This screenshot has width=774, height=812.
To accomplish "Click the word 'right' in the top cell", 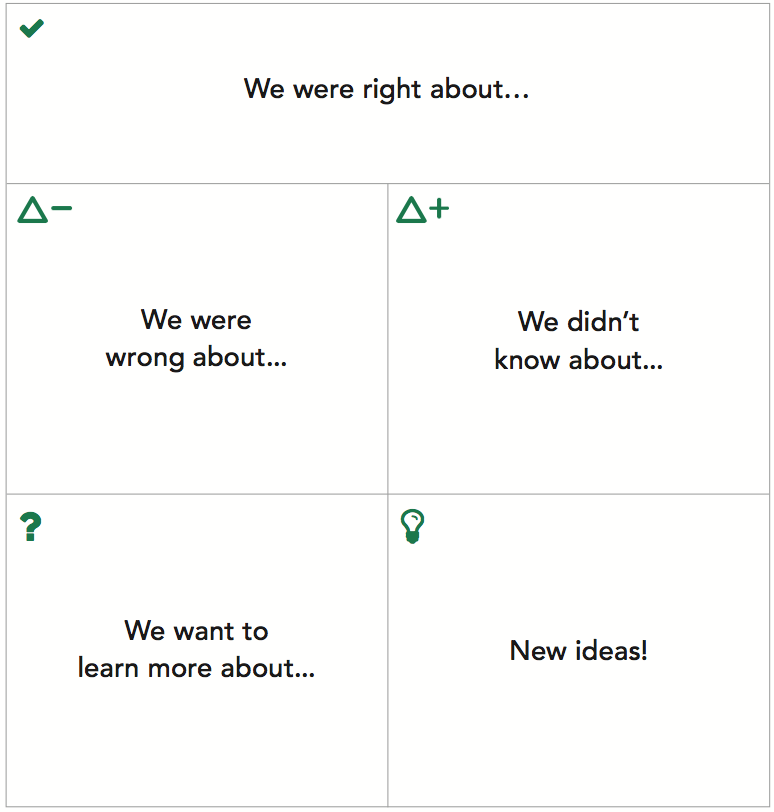I will click(392, 90).
